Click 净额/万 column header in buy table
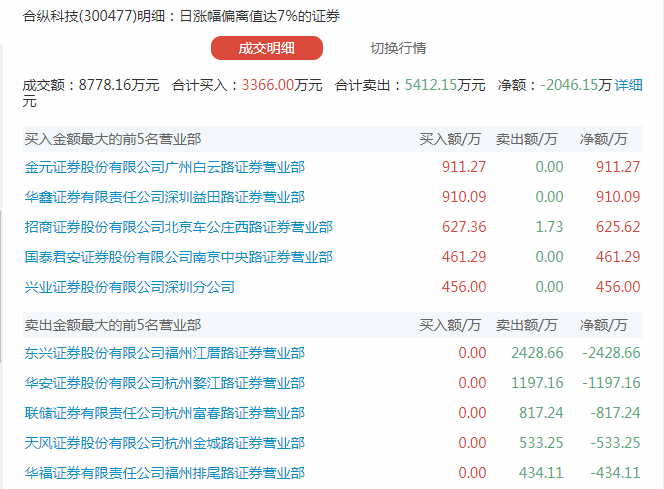 pos(603,139)
